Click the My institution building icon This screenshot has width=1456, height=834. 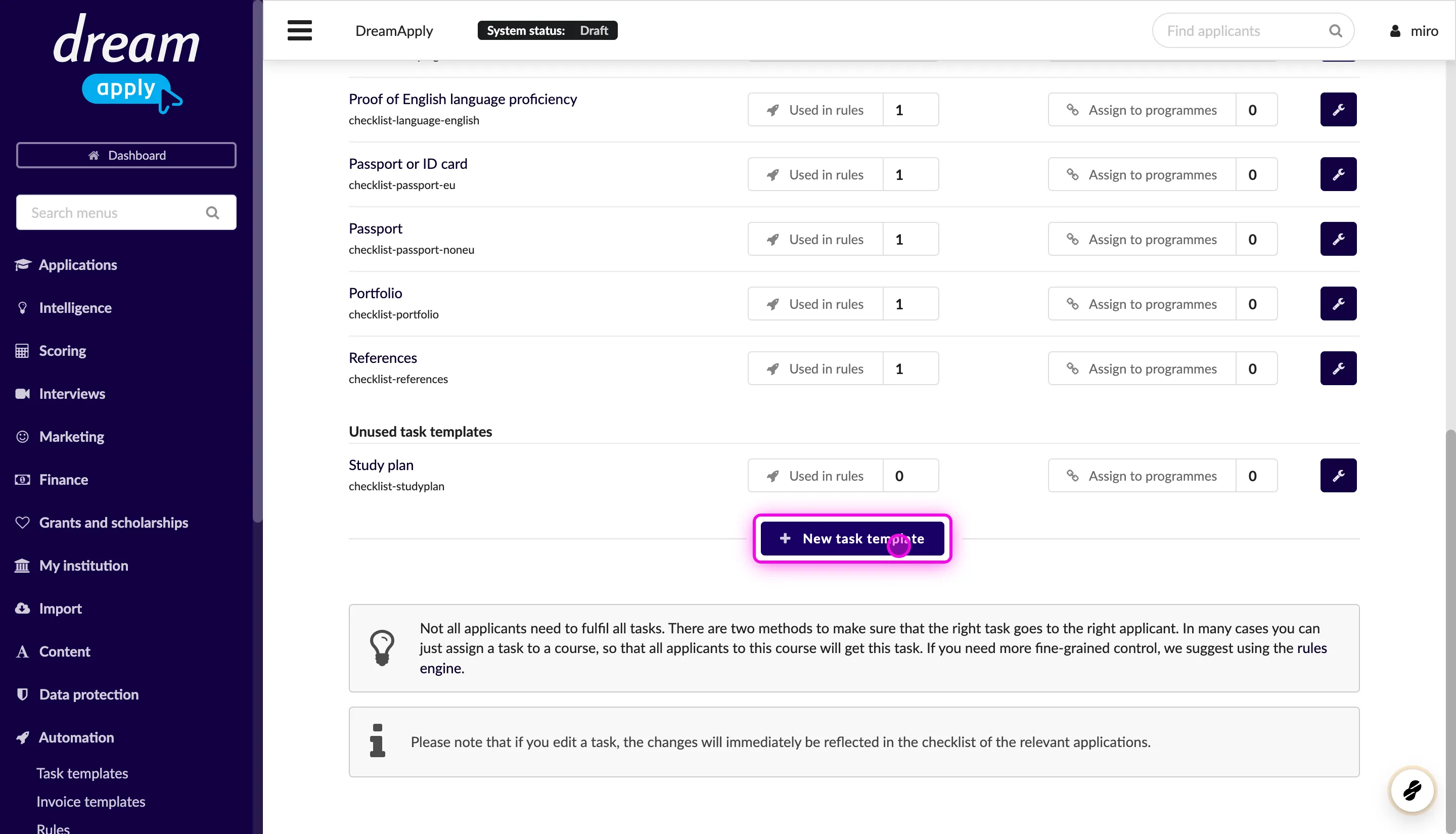click(22, 566)
